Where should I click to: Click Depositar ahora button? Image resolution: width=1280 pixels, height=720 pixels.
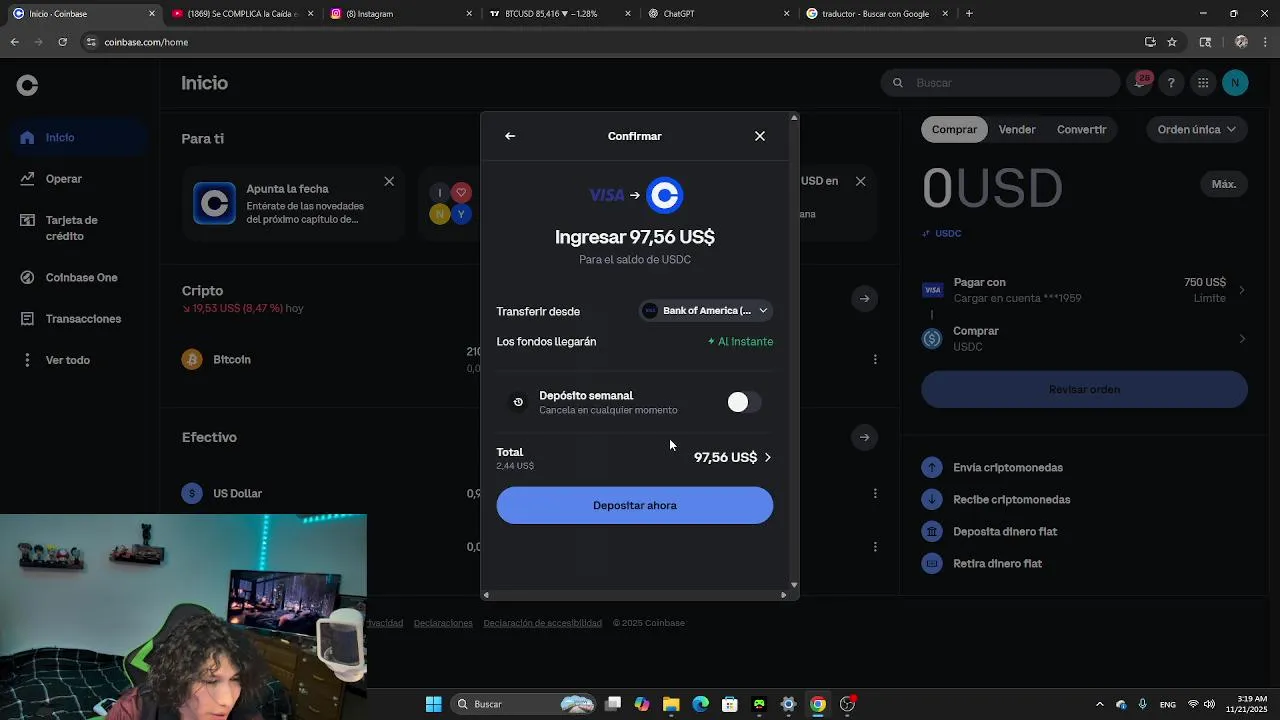point(635,505)
